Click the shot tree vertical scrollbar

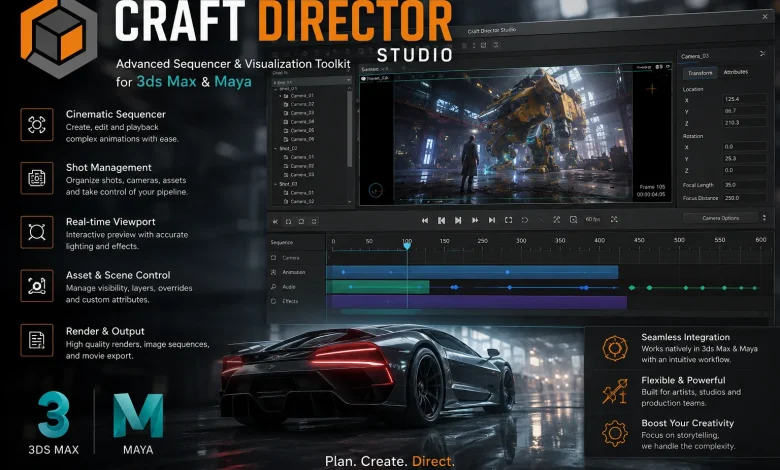tap(350, 129)
